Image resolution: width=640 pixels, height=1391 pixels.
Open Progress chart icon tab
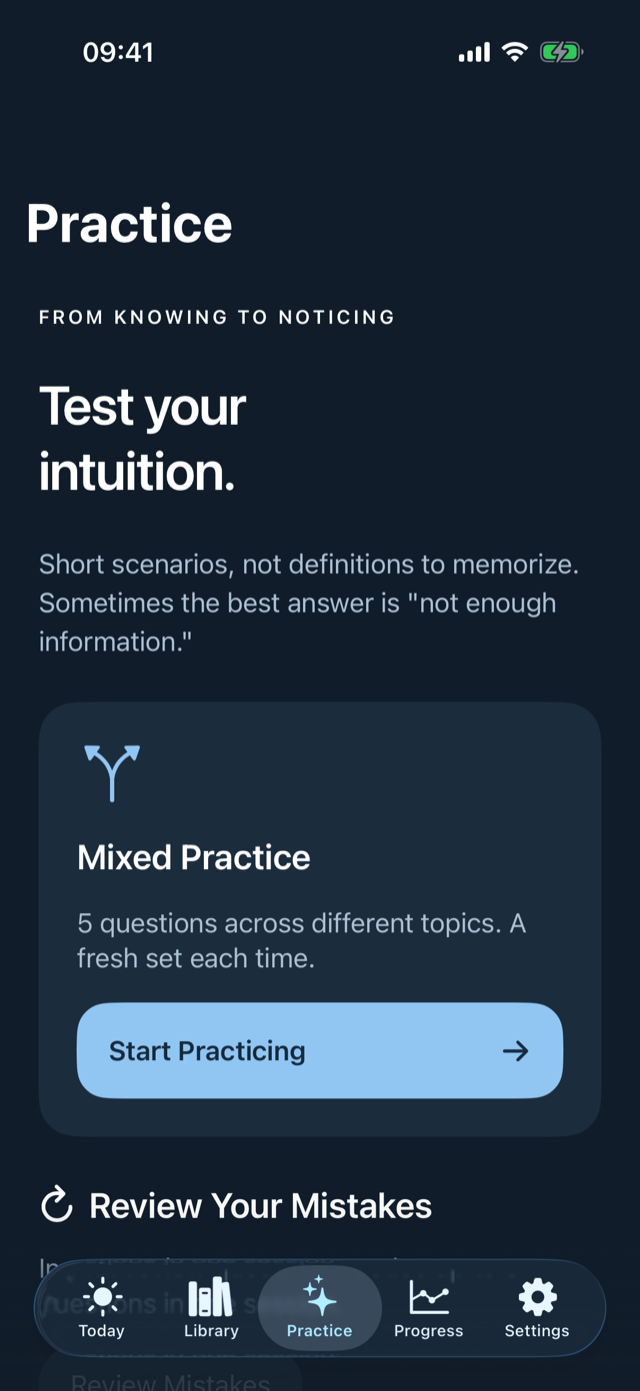pos(428,1298)
